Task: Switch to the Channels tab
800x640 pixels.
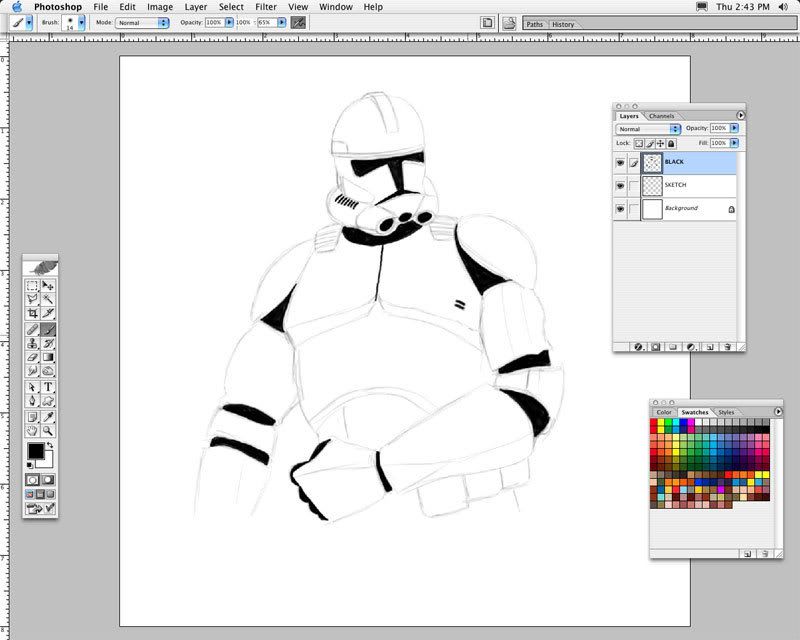Action: tap(661, 116)
